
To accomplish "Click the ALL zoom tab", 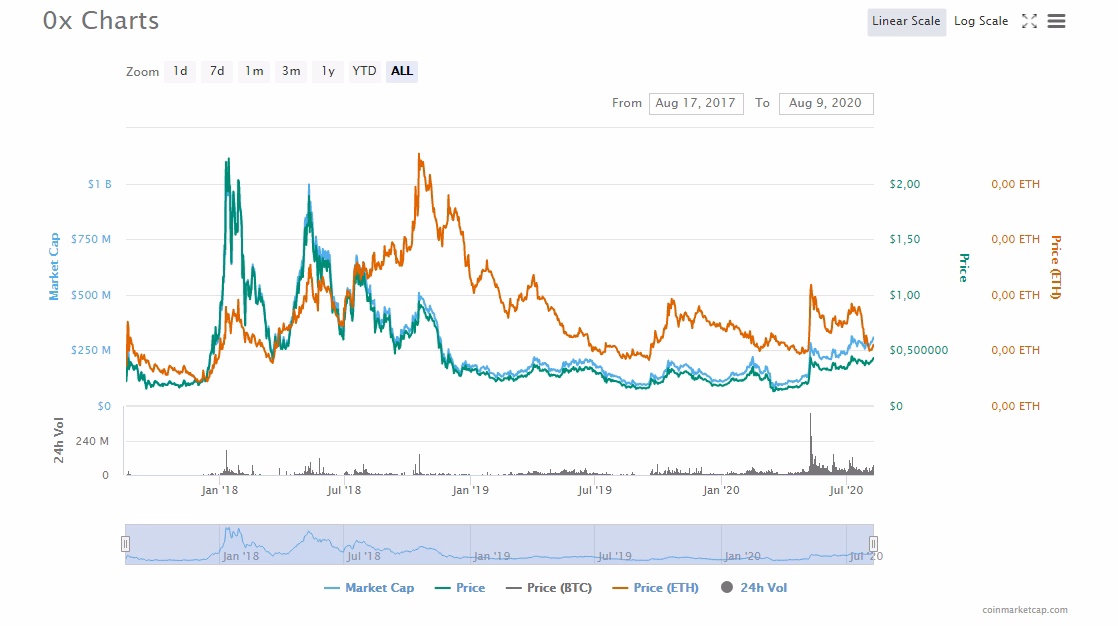I will [x=401, y=71].
